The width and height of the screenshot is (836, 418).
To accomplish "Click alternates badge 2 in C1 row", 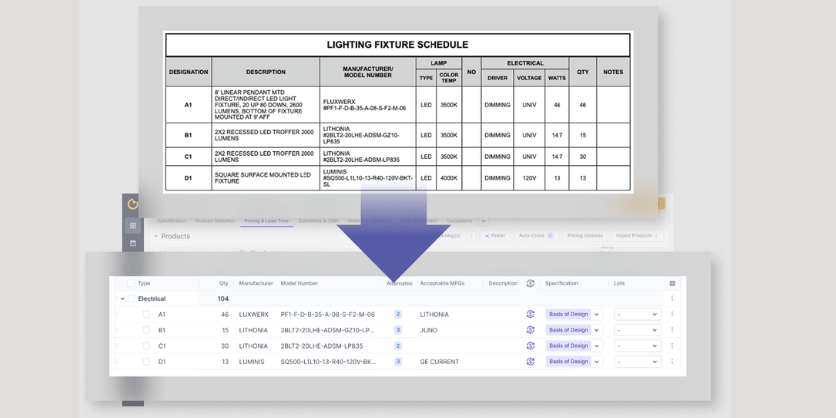I will (398, 345).
